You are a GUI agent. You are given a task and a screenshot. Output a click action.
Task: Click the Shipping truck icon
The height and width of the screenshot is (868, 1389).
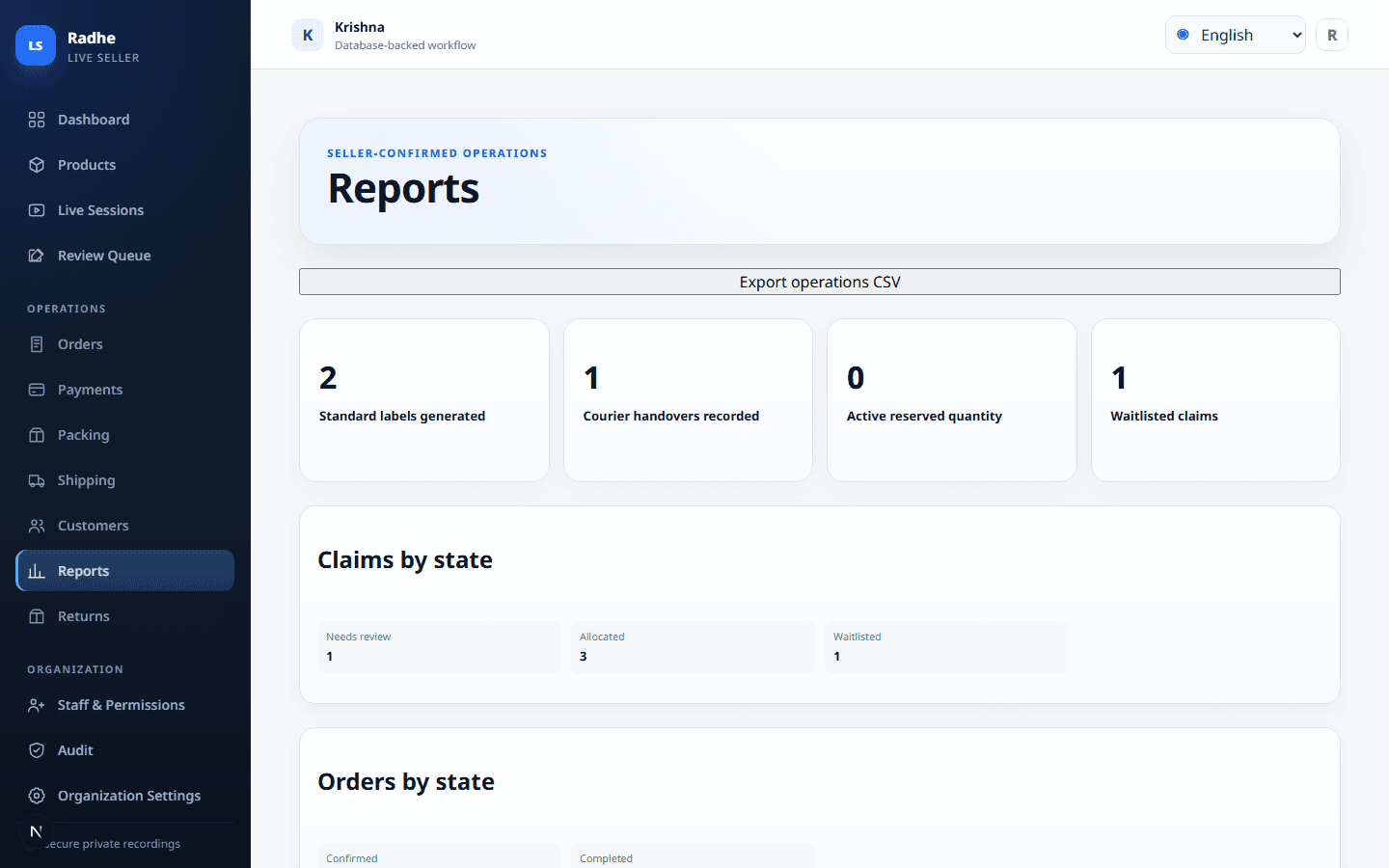[37, 480]
